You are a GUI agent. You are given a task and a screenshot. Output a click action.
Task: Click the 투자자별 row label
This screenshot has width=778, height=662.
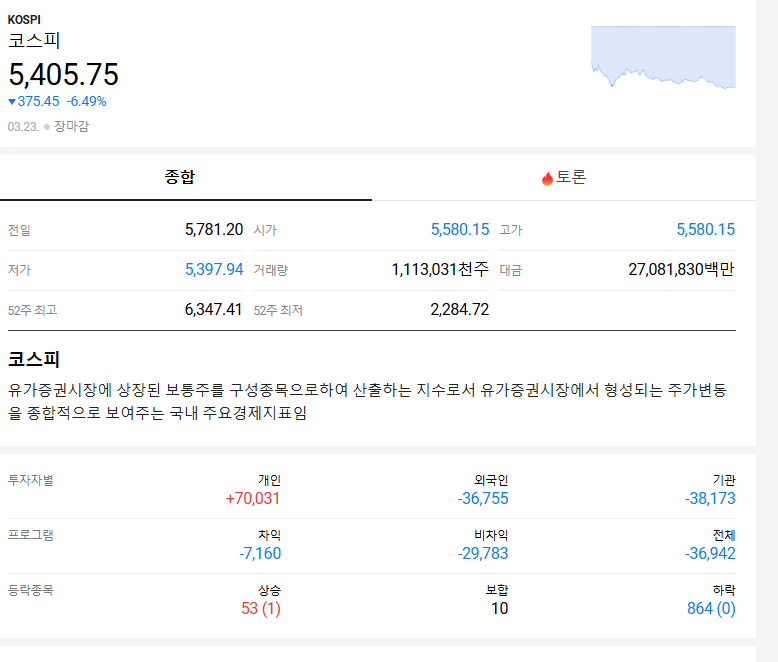click(31, 480)
